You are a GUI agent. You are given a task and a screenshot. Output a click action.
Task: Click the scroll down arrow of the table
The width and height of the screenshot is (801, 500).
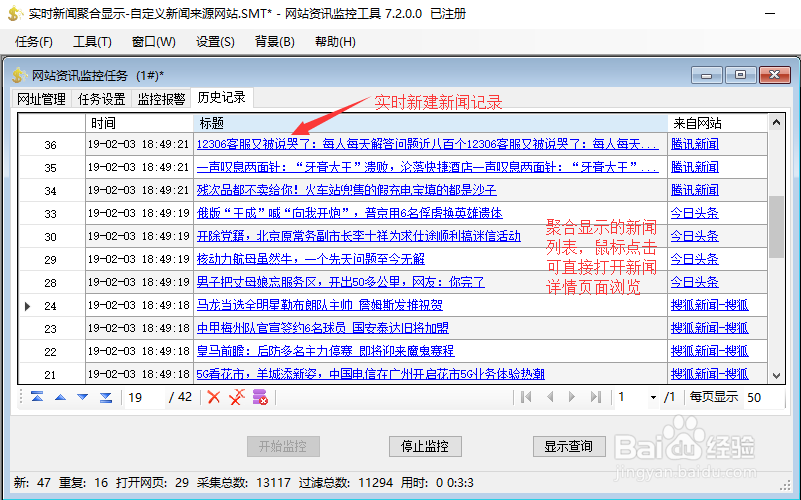coord(776,376)
